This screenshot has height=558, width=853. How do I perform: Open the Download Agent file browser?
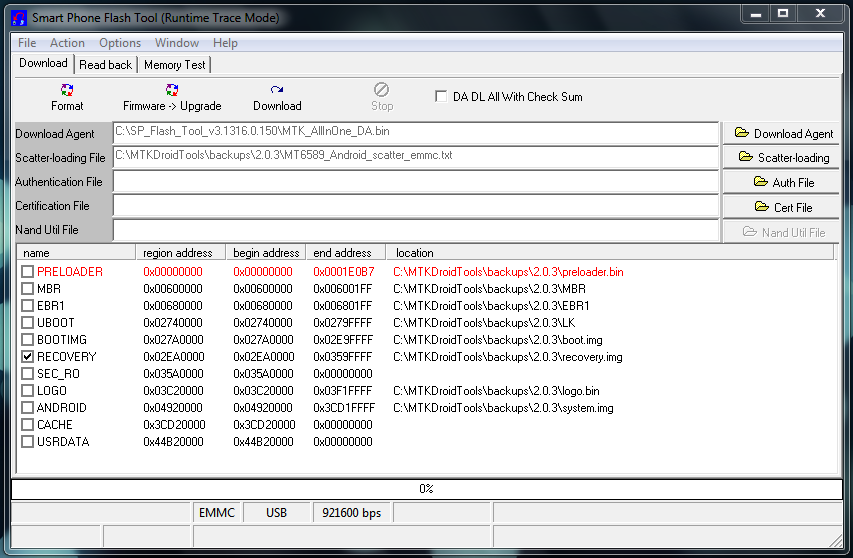point(782,134)
